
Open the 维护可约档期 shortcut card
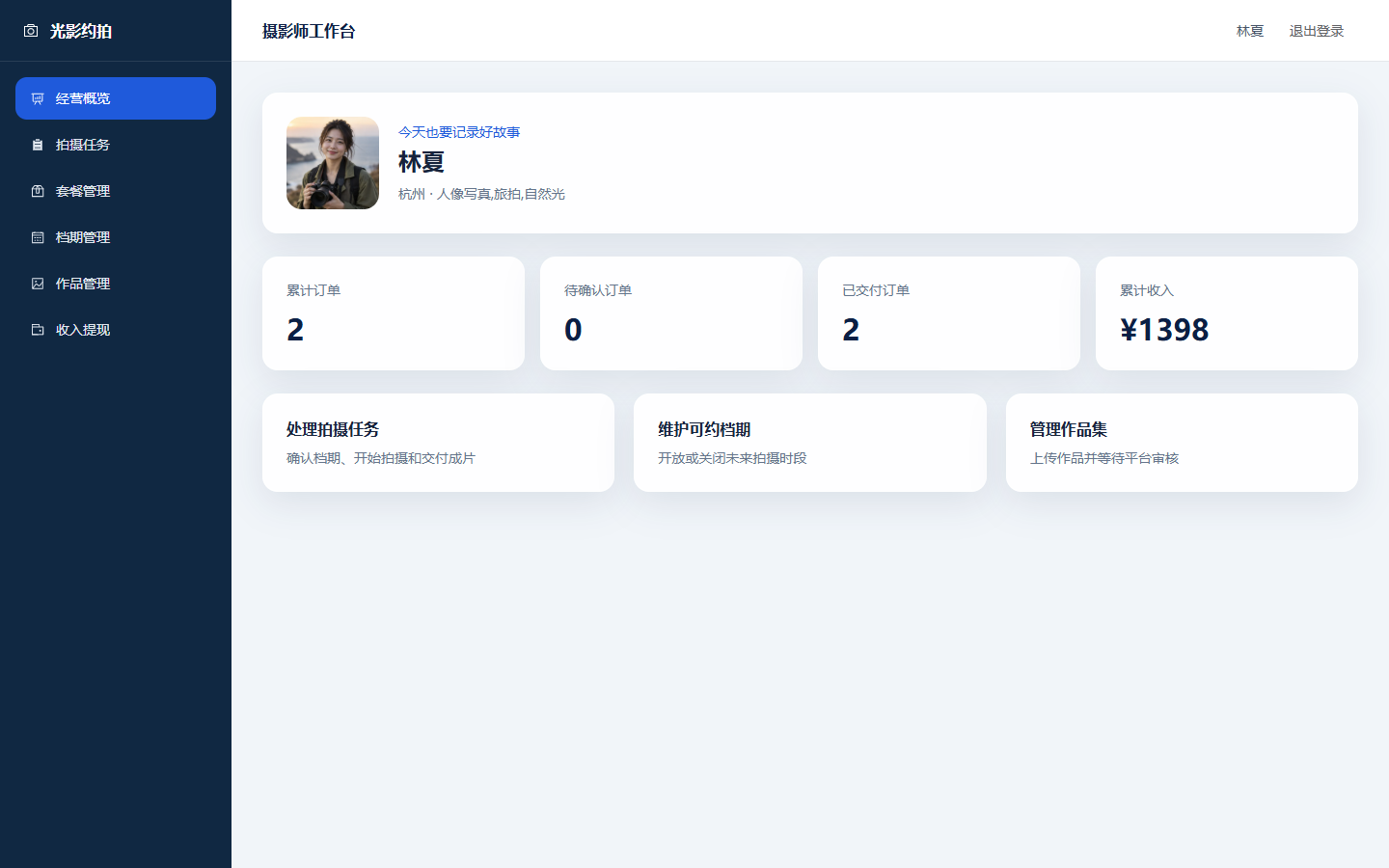pyautogui.click(x=810, y=443)
